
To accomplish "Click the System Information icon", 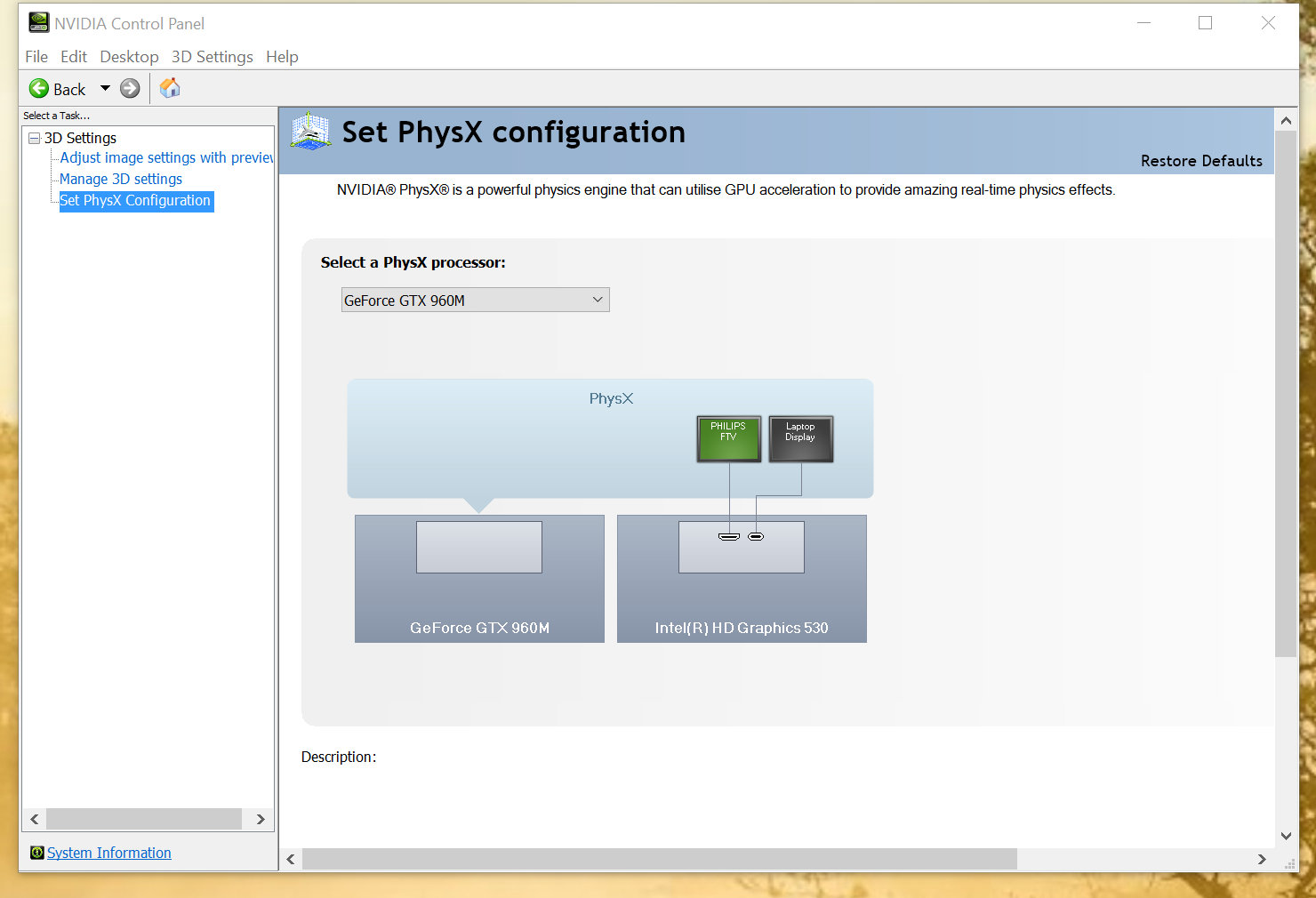I will pyautogui.click(x=37, y=853).
